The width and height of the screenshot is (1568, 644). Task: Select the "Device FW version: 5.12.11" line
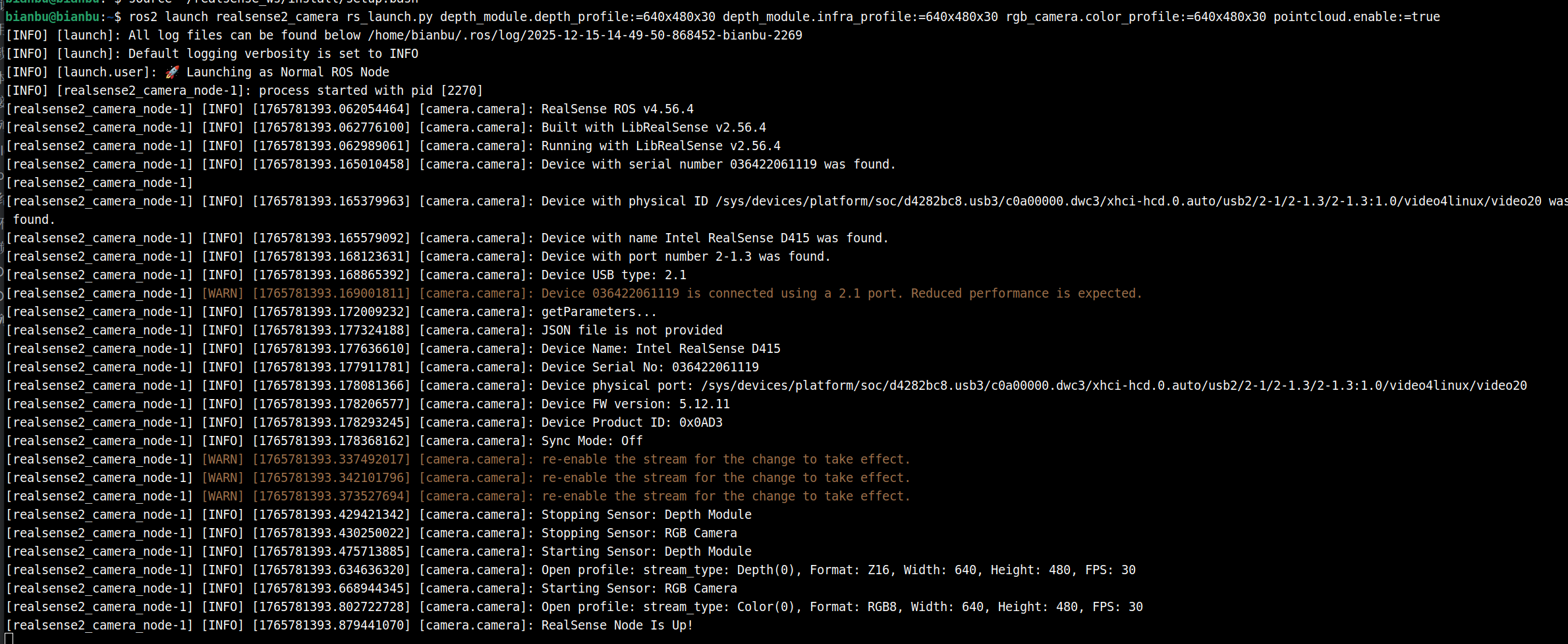[x=635, y=404]
